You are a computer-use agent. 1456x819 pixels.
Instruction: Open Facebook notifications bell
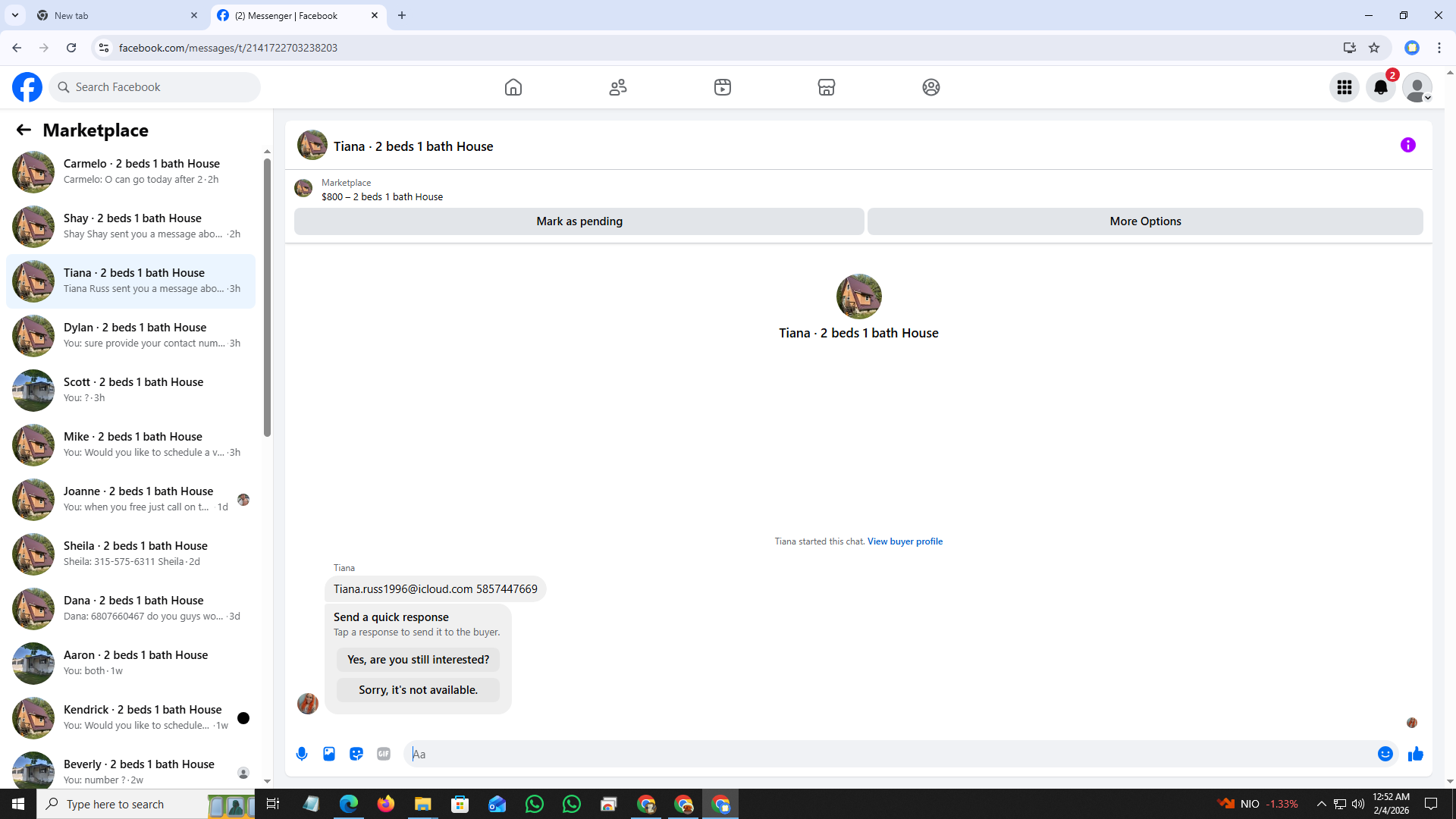(1380, 87)
